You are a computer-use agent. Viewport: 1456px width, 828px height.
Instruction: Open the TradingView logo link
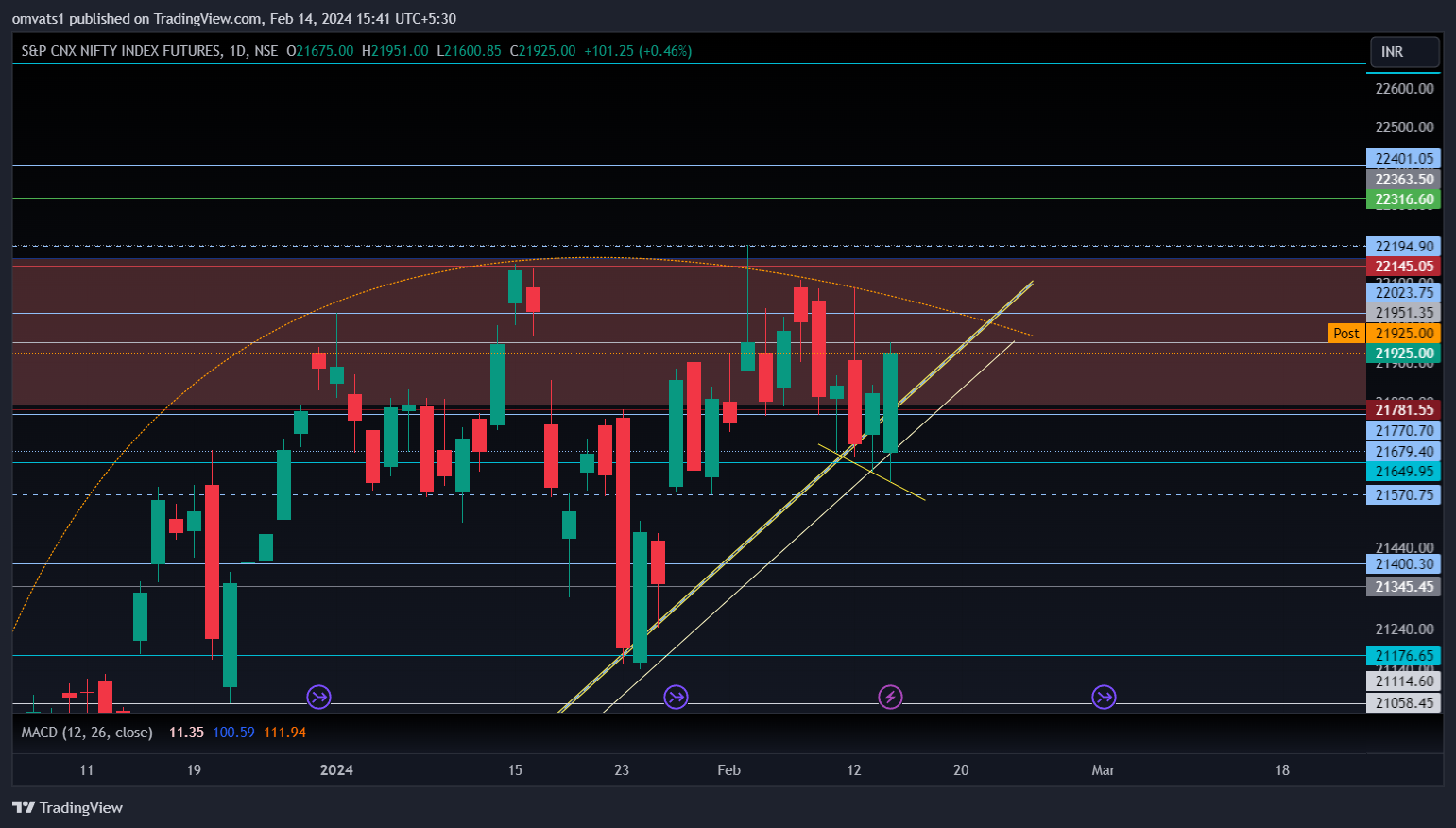67,807
